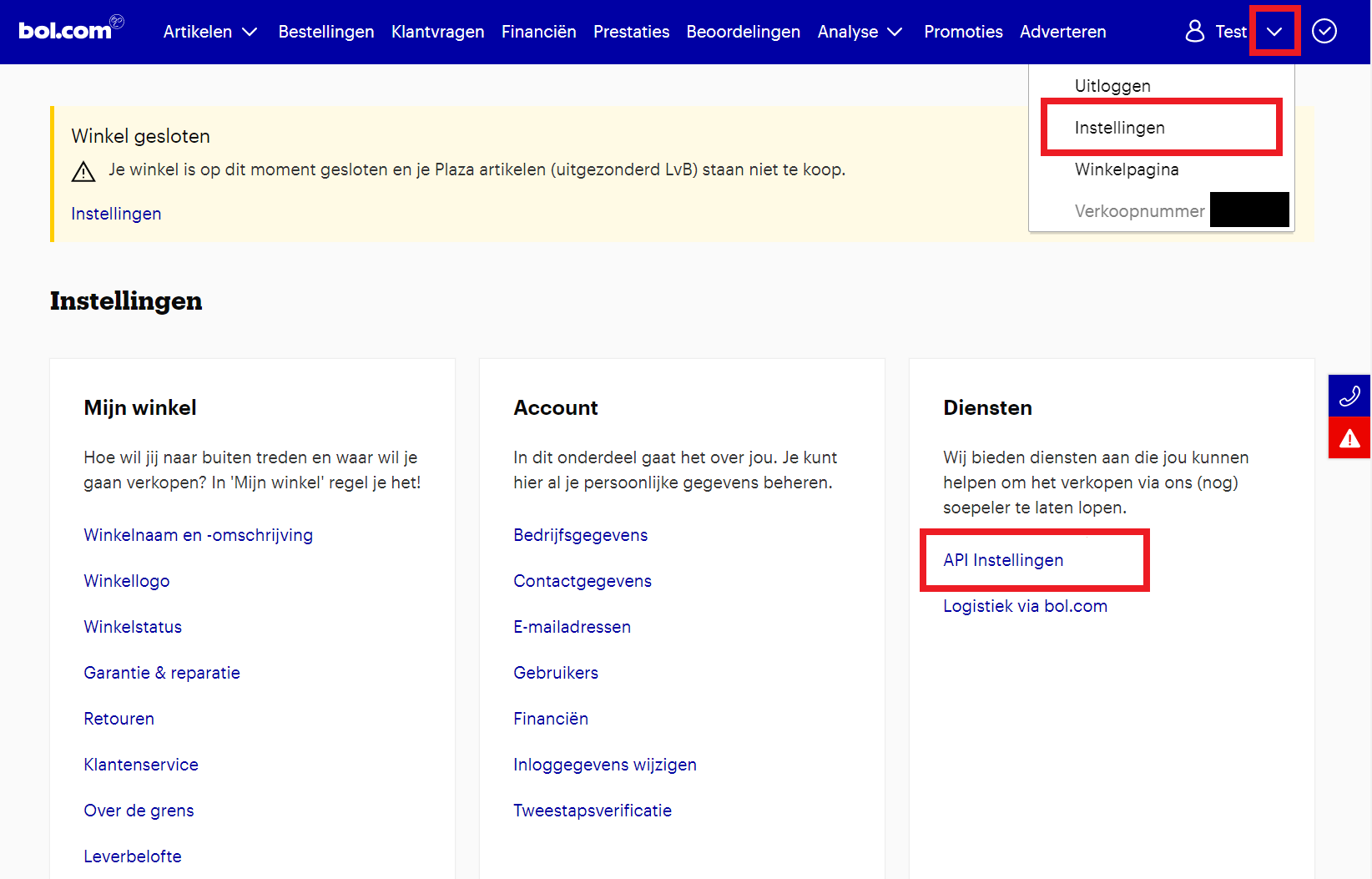
Task: Open the Retouren settings link
Action: coord(119,719)
